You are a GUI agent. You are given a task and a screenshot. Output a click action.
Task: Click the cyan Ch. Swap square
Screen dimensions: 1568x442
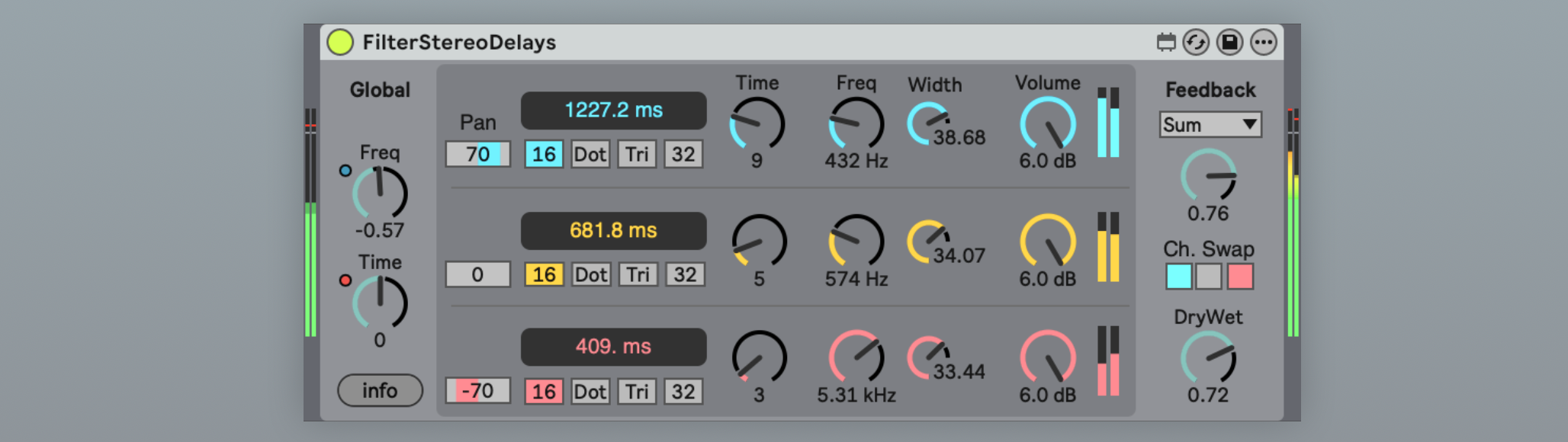(1178, 277)
